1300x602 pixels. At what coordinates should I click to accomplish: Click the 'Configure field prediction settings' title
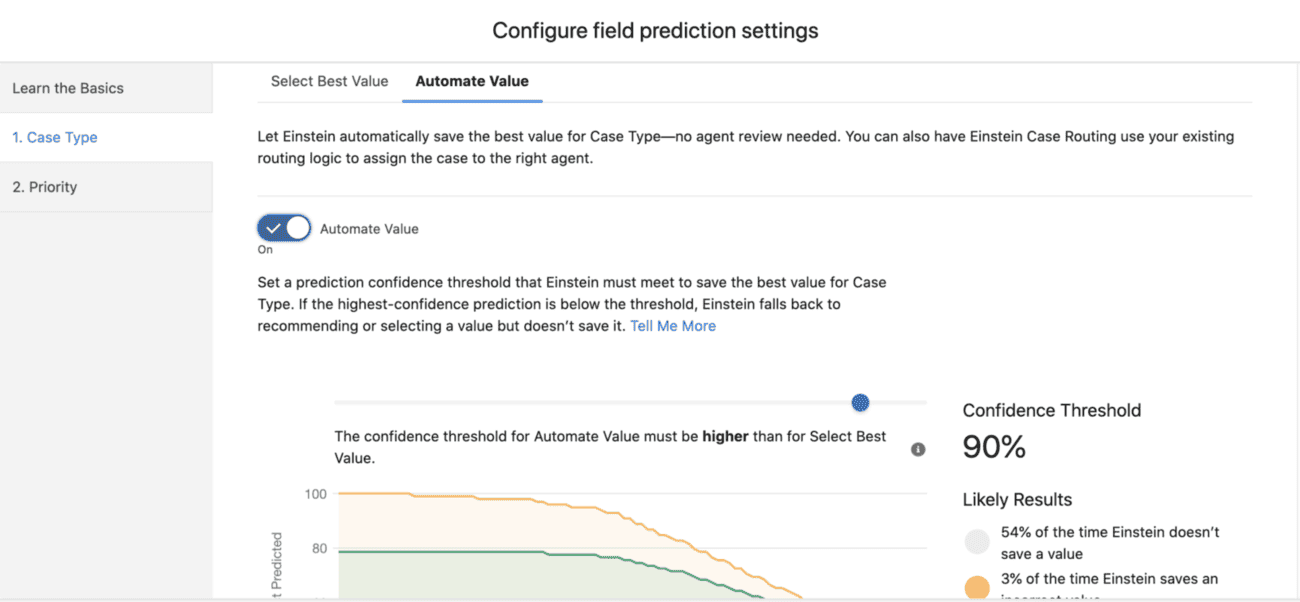coord(654,30)
